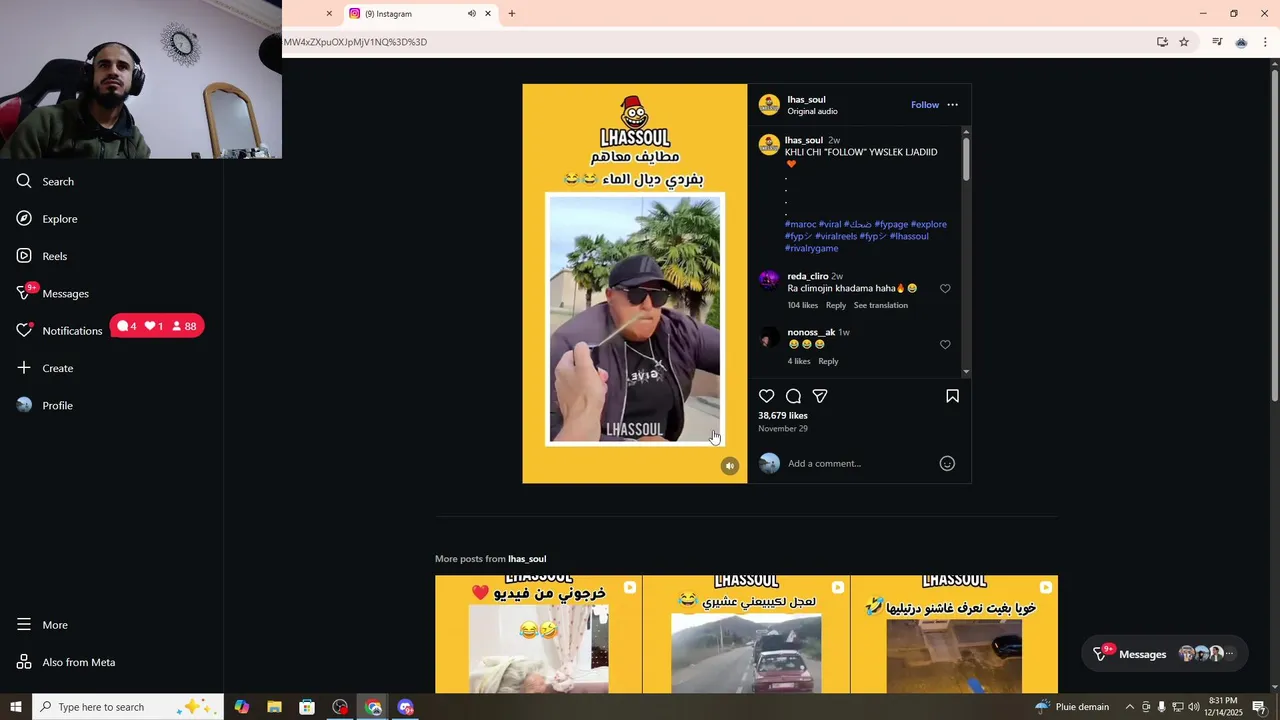Click reda_cliro's username

[x=807, y=276]
